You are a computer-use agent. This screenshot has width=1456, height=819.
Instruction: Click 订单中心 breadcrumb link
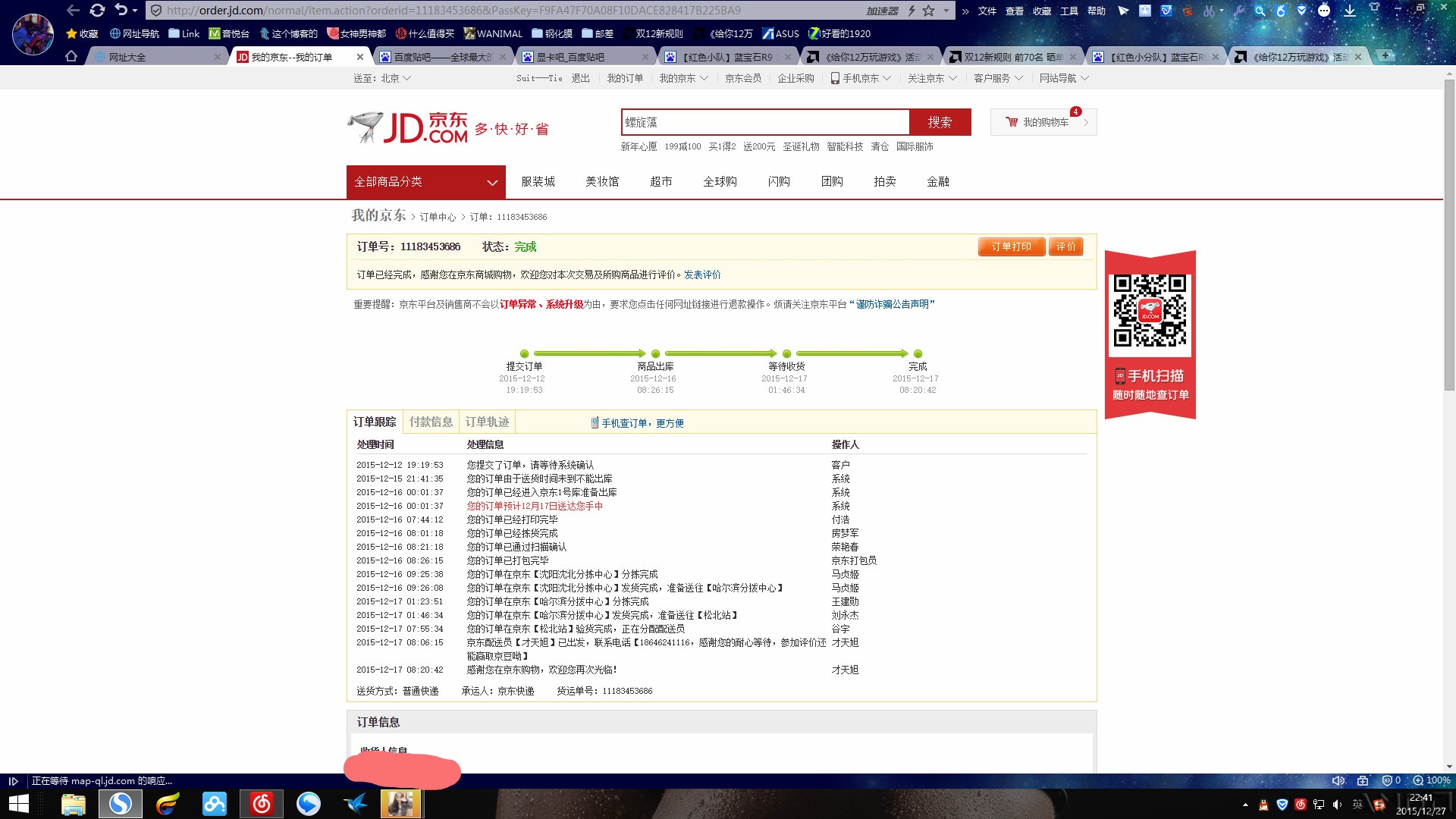coord(438,217)
